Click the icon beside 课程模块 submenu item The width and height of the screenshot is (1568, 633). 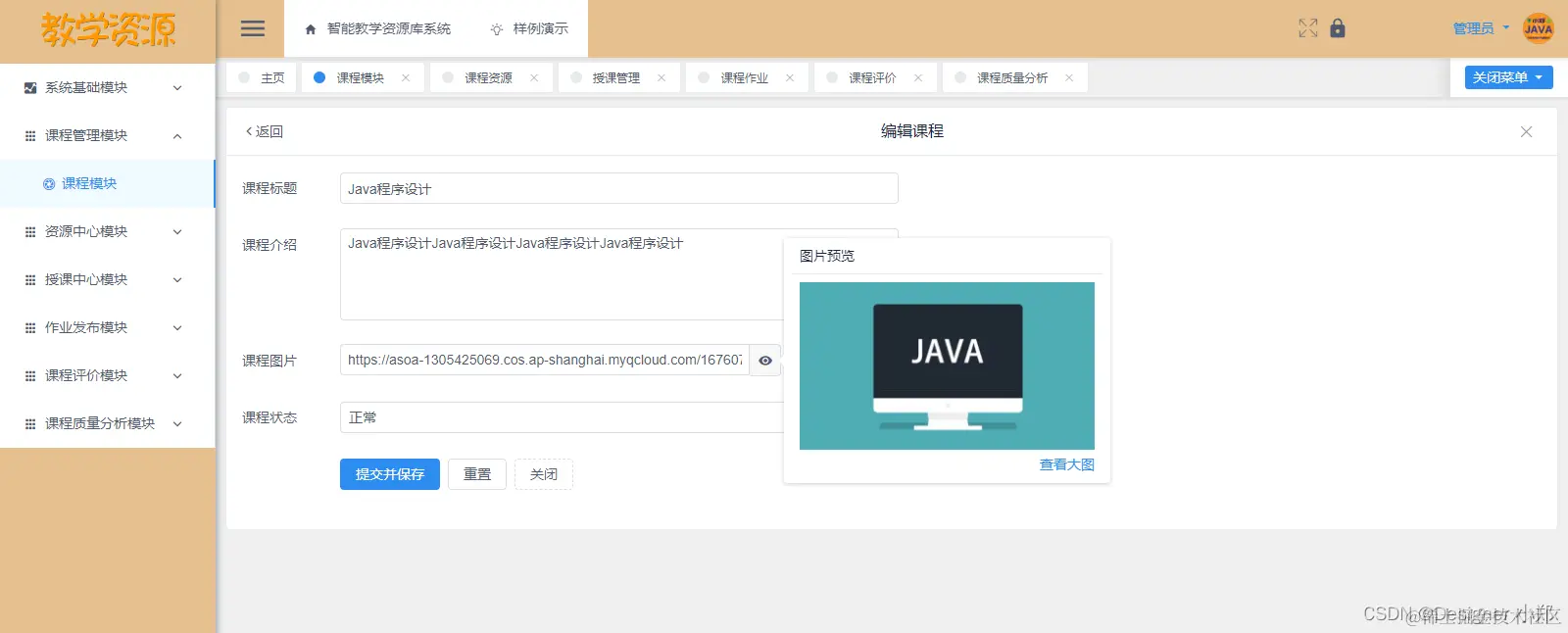(x=49, y=183)
